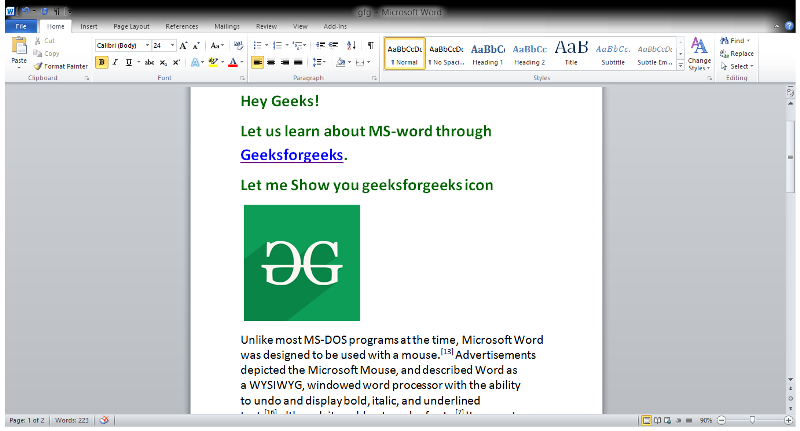The image size is (800, 431).
Task: Open the Paragraph dialog launcher
Action: 374,78
